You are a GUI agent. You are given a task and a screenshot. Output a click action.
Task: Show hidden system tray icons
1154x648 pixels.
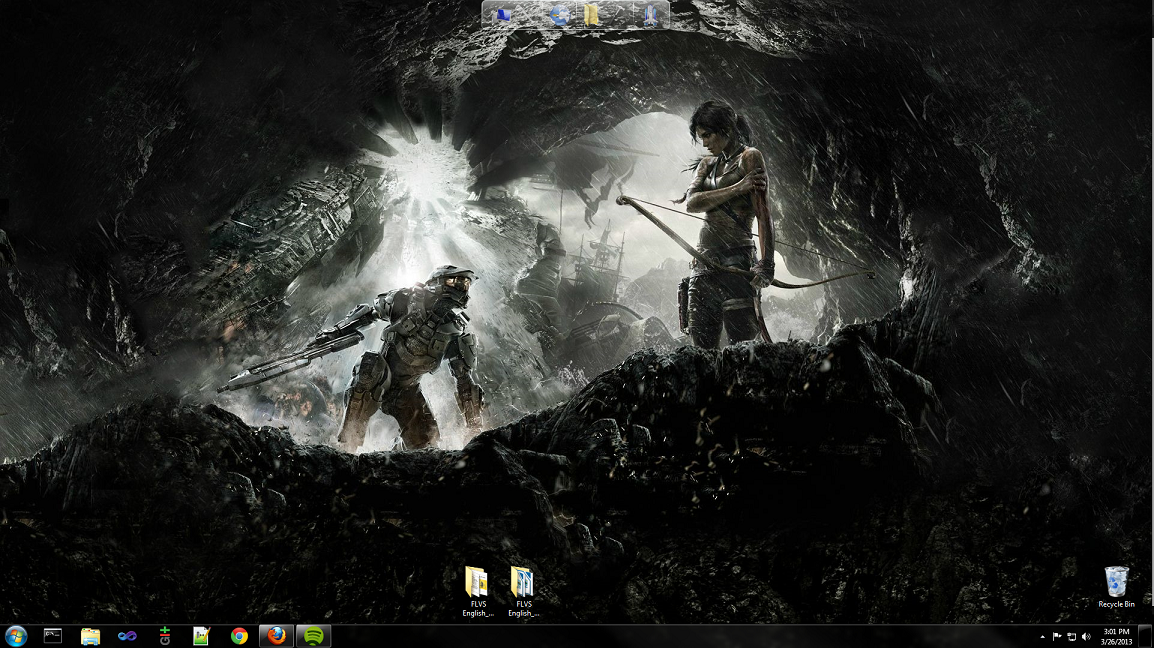(1042, 637)
